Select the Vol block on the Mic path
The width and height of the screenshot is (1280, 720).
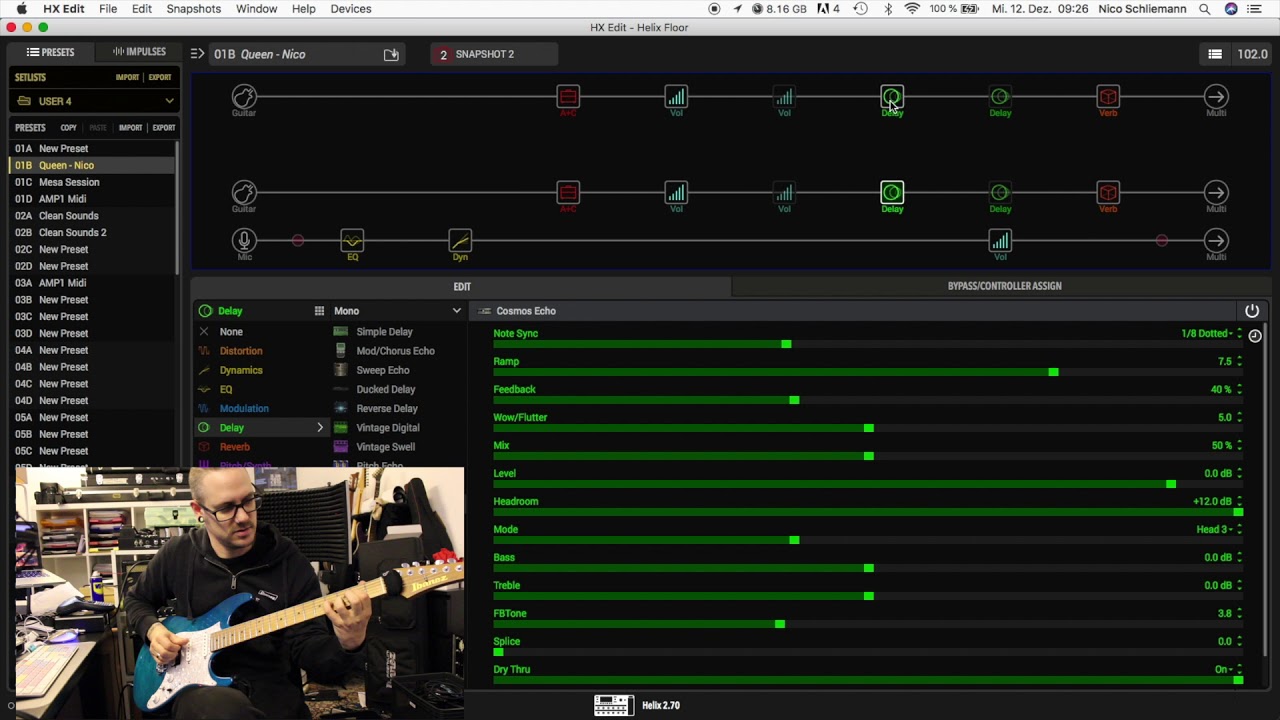[1000, 240]
